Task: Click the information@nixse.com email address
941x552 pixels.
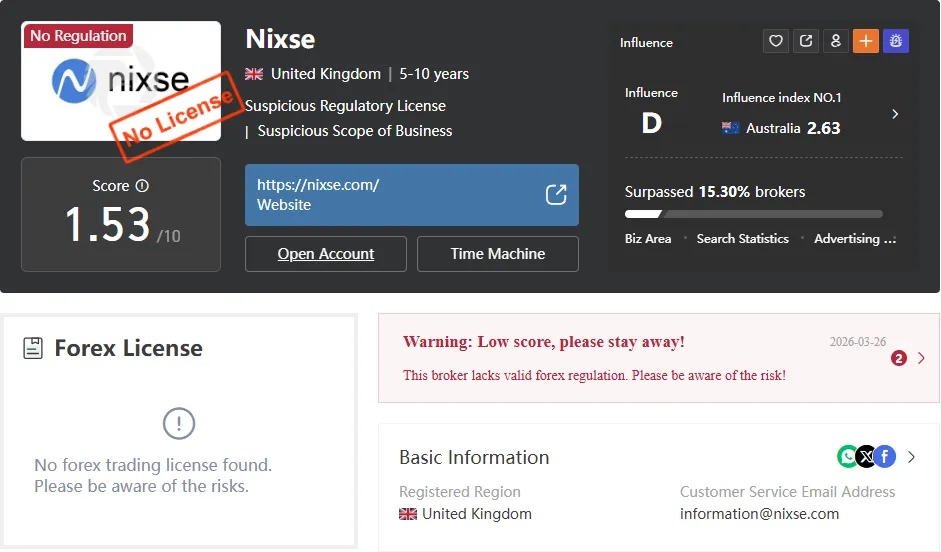Action: 759,514
